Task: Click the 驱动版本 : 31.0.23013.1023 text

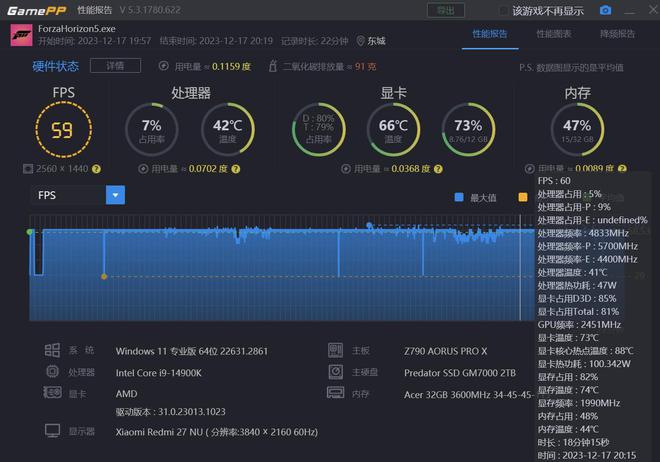Action: coord(170,412)
